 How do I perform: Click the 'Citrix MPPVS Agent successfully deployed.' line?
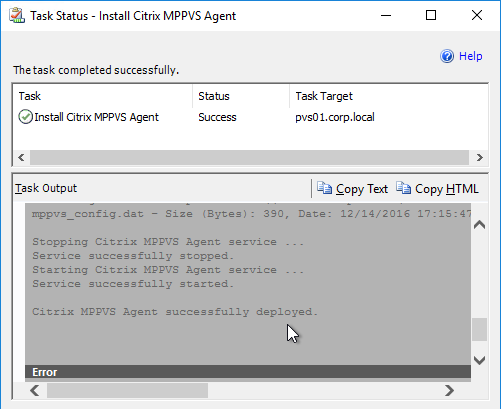tap(175, 312)
